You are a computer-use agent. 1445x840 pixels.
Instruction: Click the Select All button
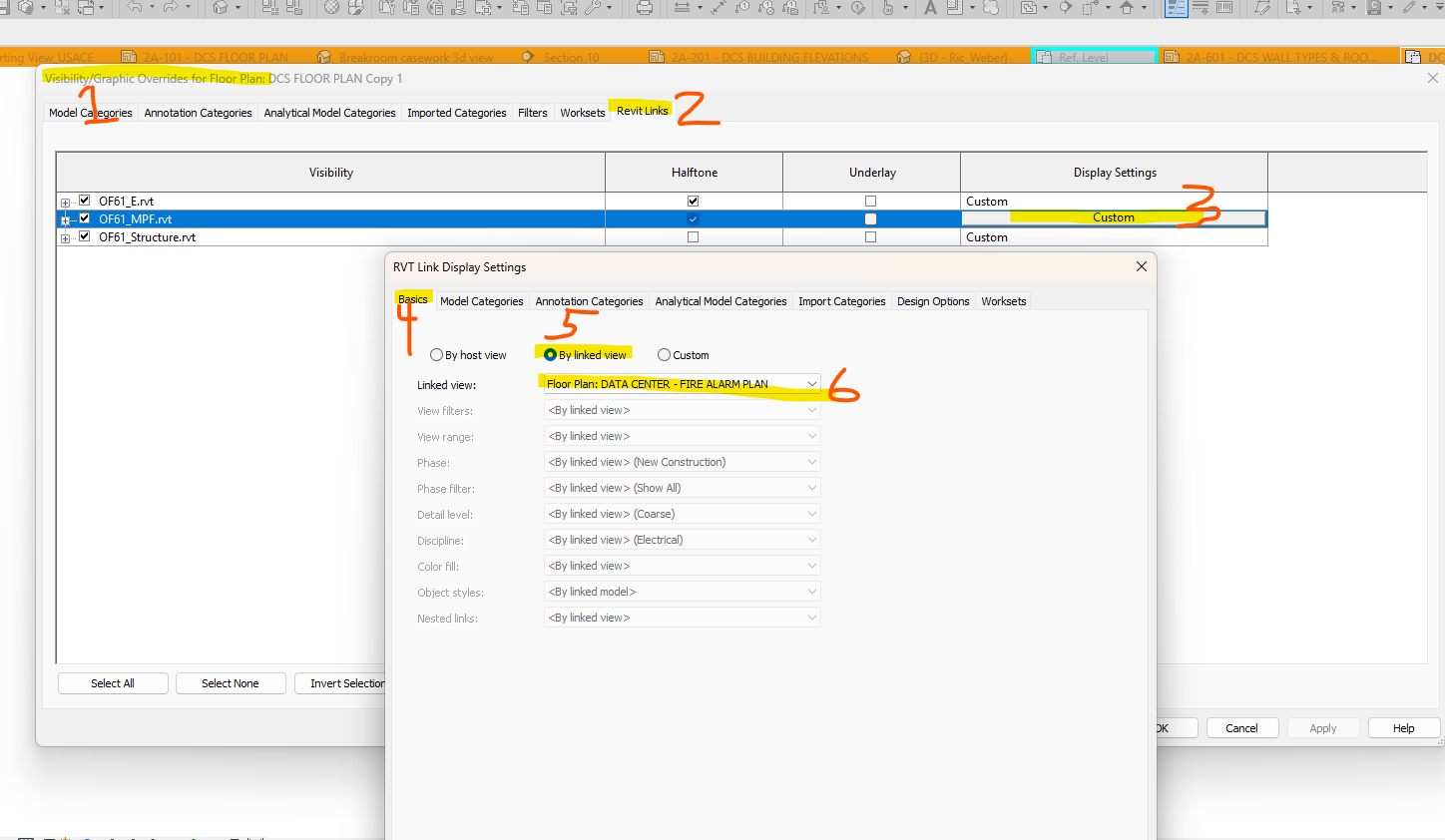click(113, 683)
